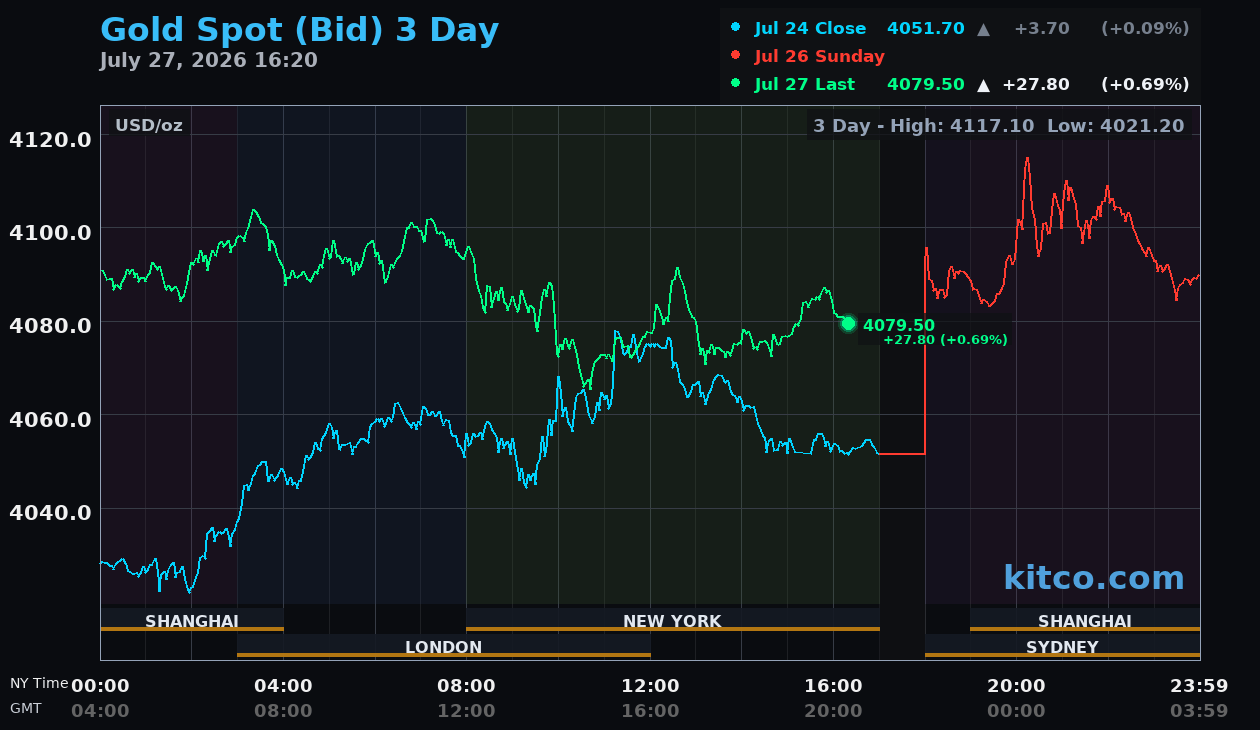Click the 4100.0 axis label
The width and height of the screenshot is (1260, 730).
50,231
